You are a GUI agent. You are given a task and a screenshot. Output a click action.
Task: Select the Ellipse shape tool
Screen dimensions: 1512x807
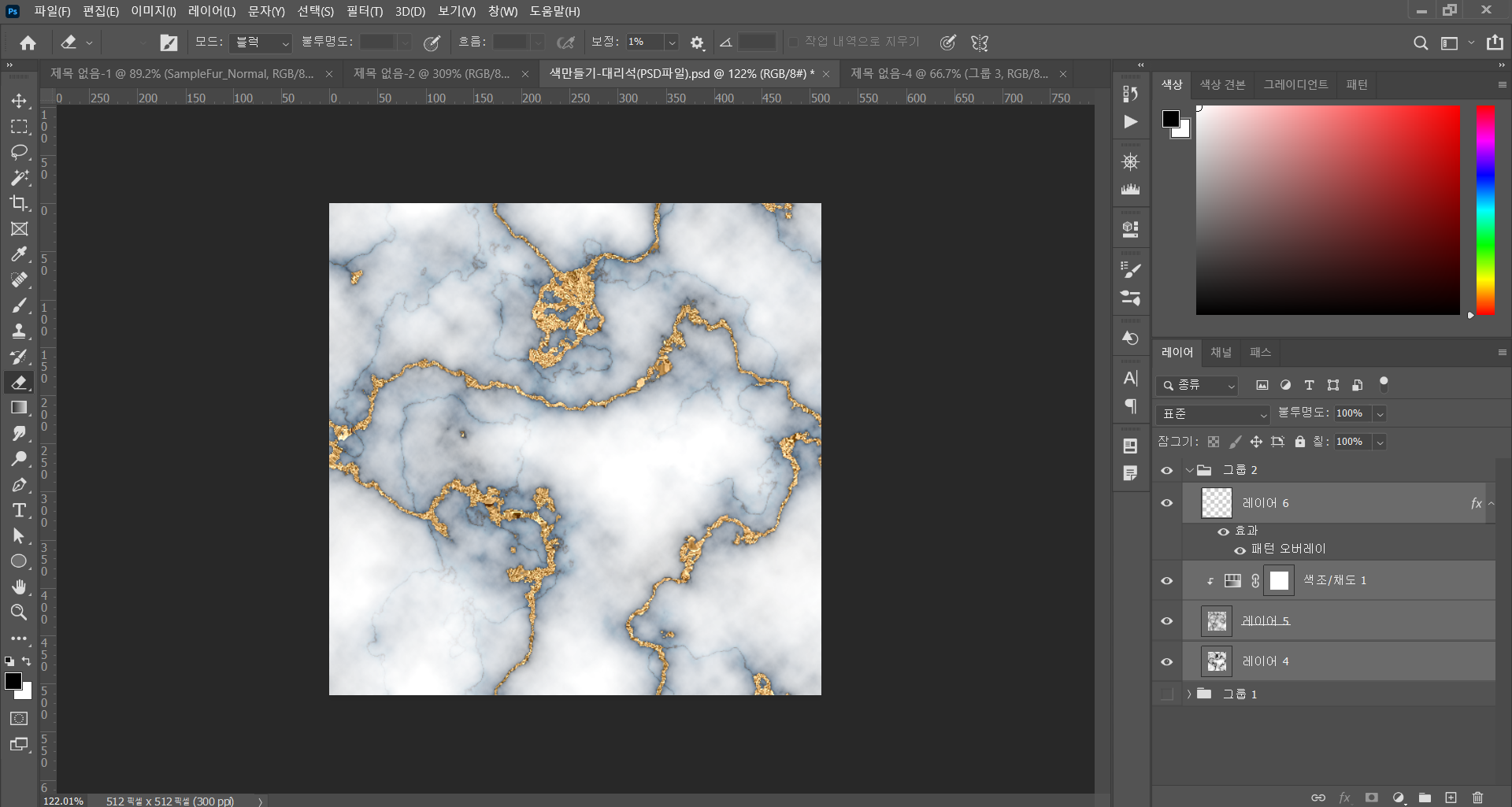point(20,561)
